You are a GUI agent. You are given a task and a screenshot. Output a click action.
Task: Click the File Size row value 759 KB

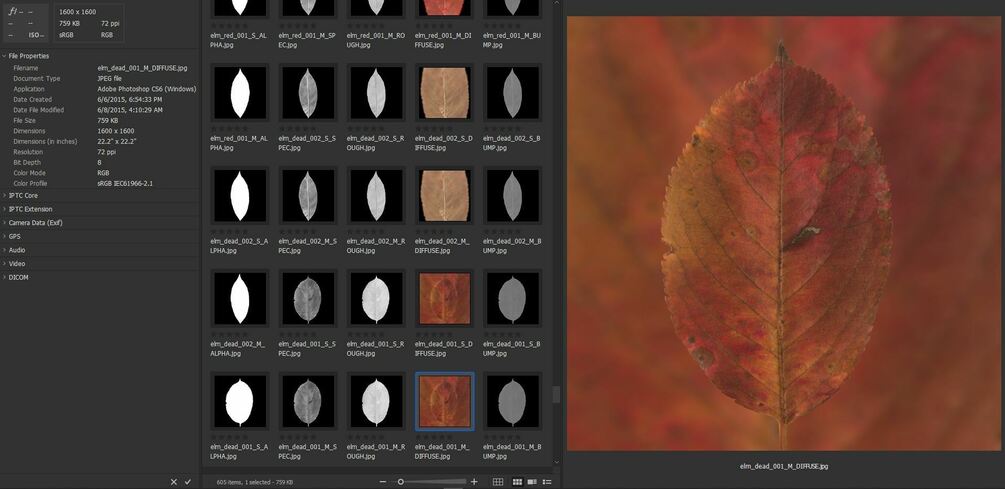coord(108,120)
